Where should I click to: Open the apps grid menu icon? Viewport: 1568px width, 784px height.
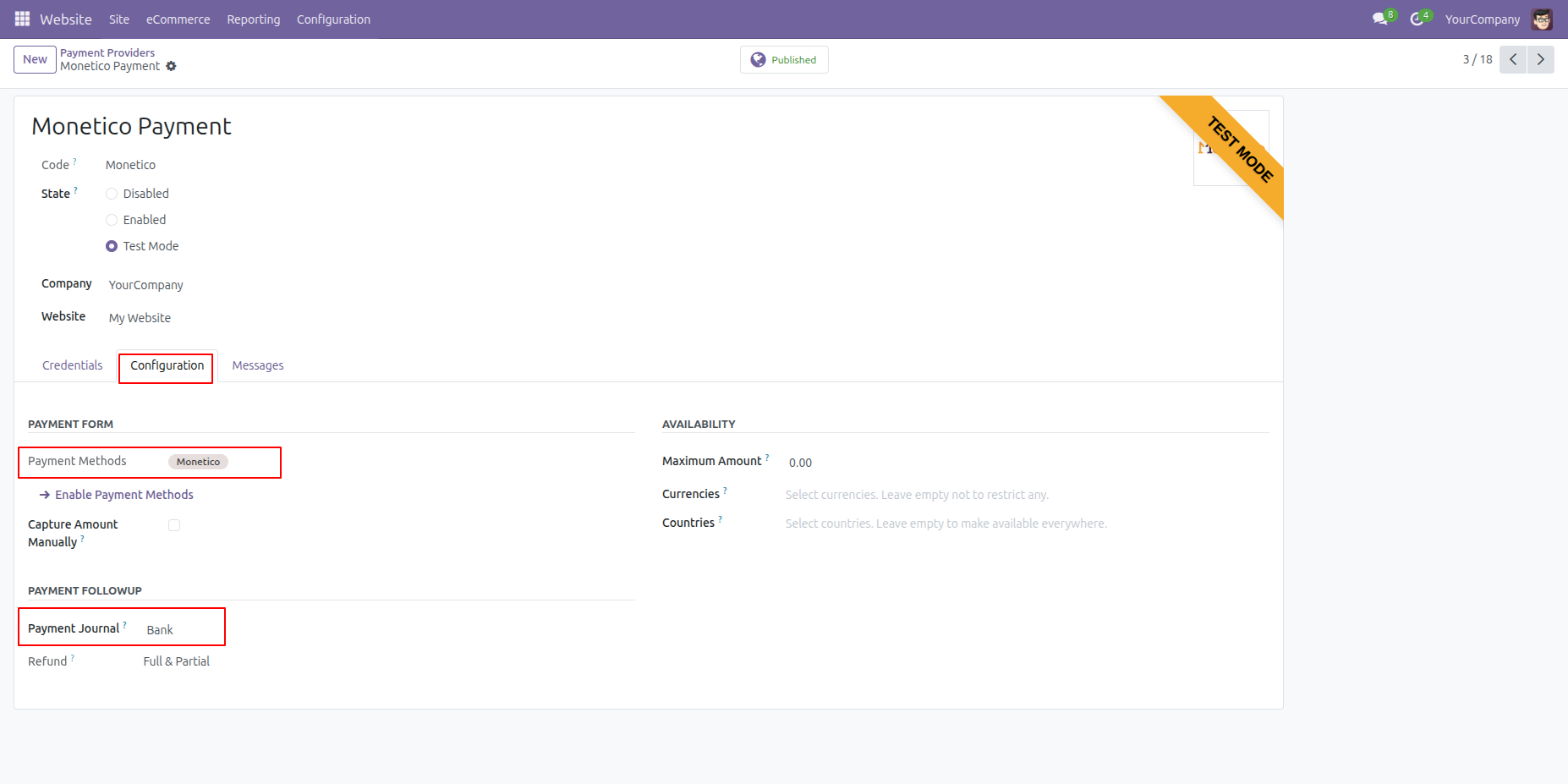tap(22, 19)
